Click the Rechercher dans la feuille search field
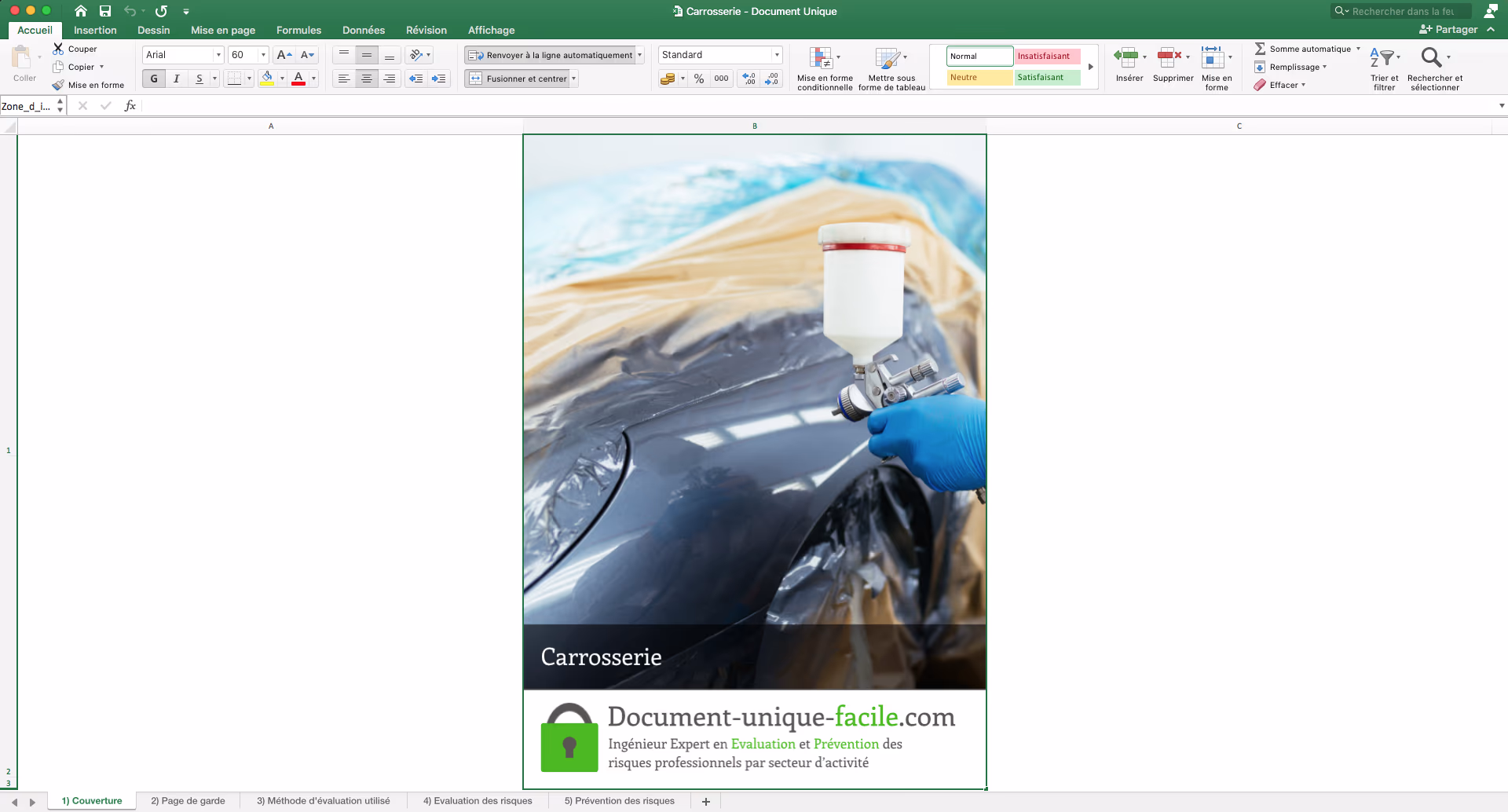1508x812 pixels. pyautogui.click(x=1402, y=11)
